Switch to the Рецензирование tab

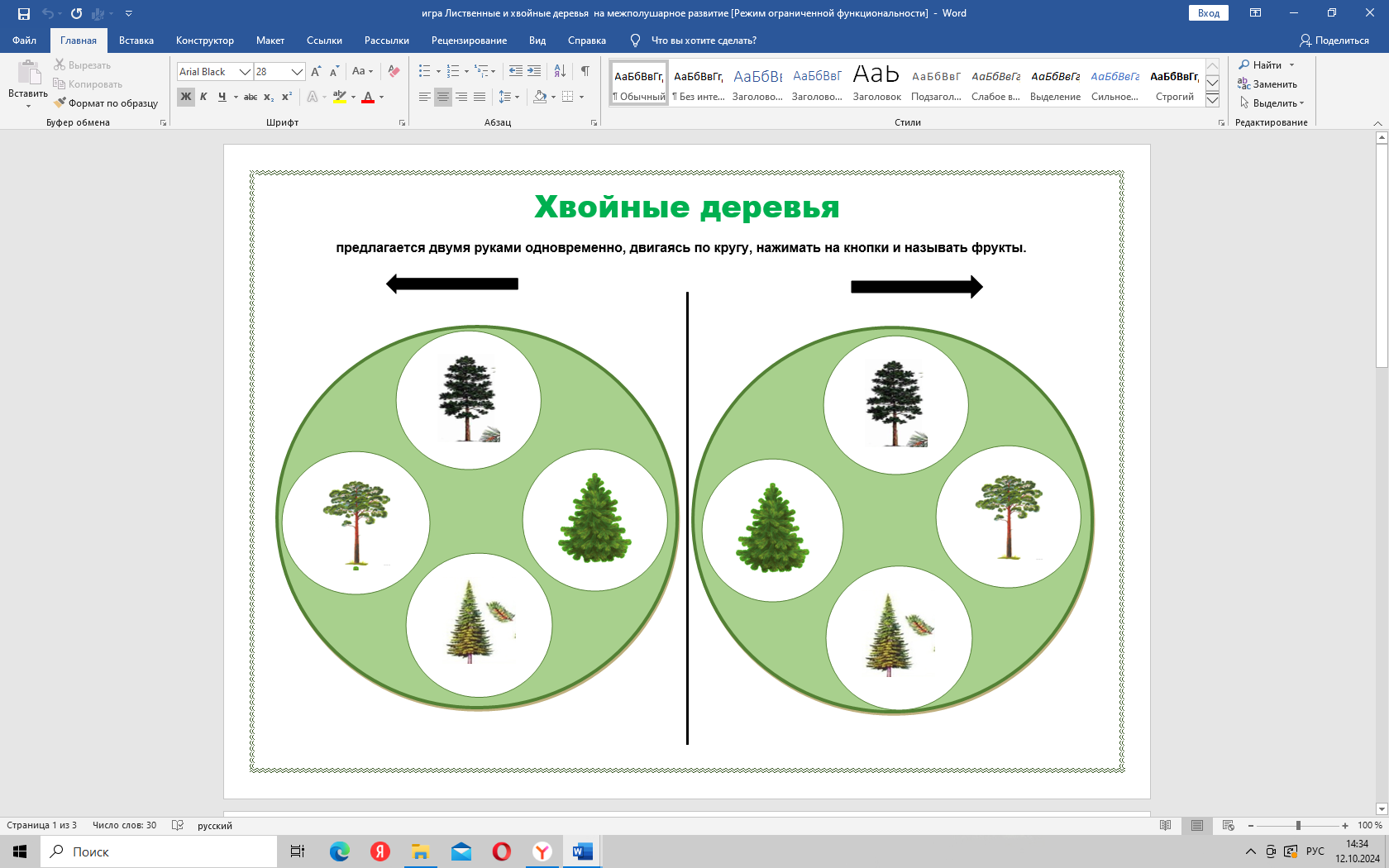pos(469,41)
